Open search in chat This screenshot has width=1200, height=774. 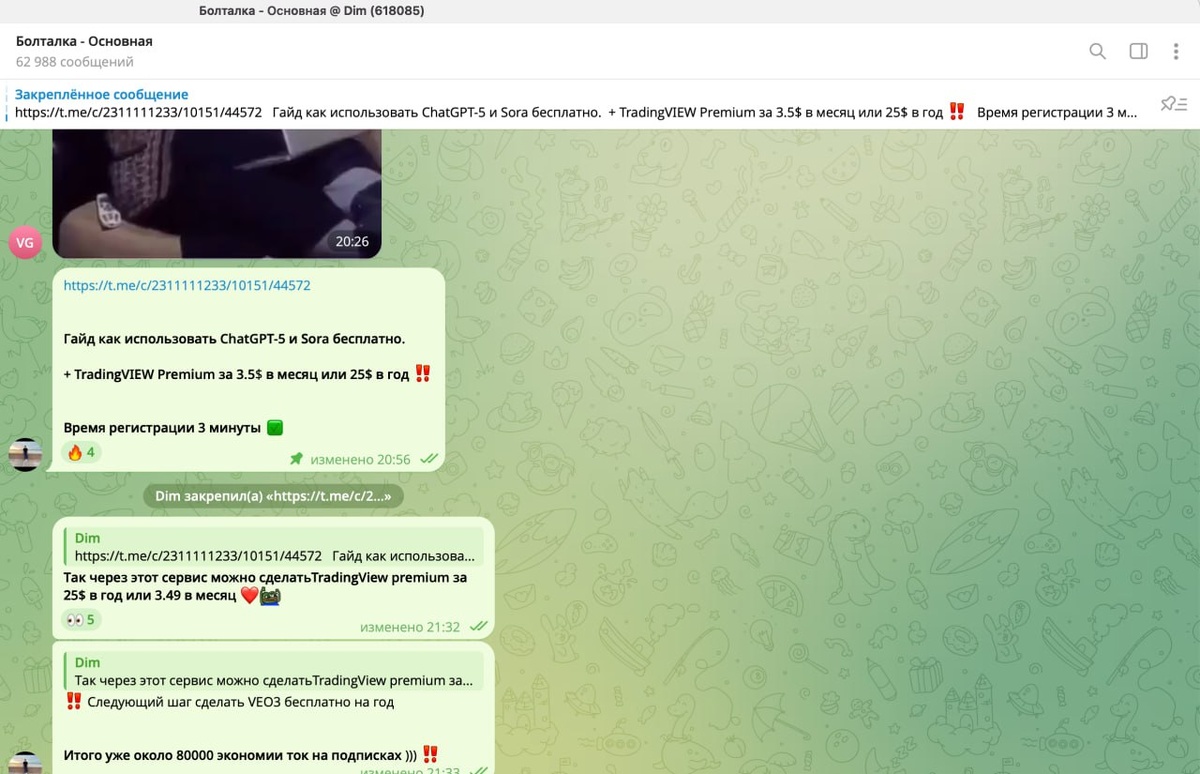pos(1097,51)
